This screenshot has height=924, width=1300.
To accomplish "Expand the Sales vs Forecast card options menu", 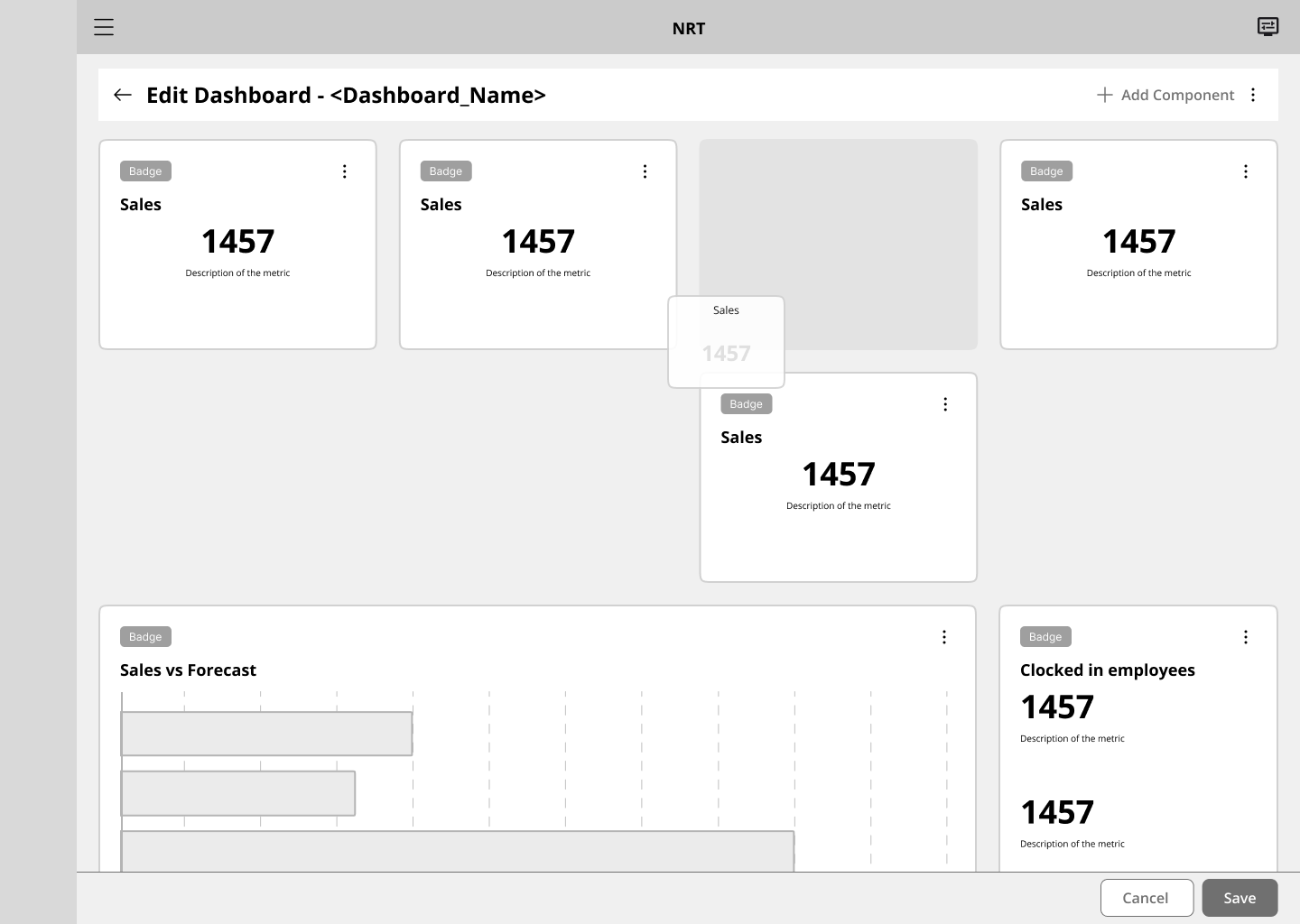I will click(x=944, y=637).
